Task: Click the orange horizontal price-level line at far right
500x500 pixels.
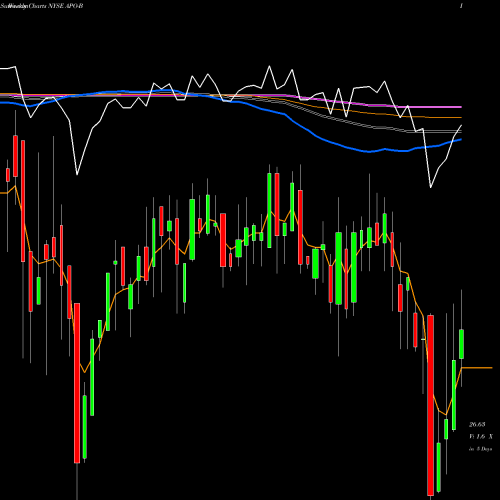Action: [477, 368]
